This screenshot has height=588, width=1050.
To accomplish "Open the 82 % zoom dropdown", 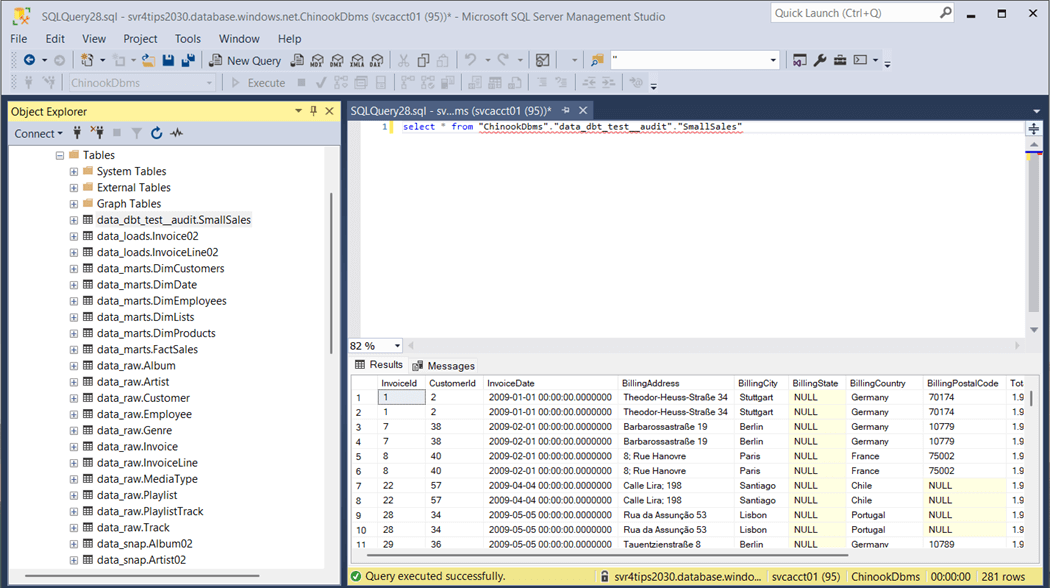I will point(397,346).
